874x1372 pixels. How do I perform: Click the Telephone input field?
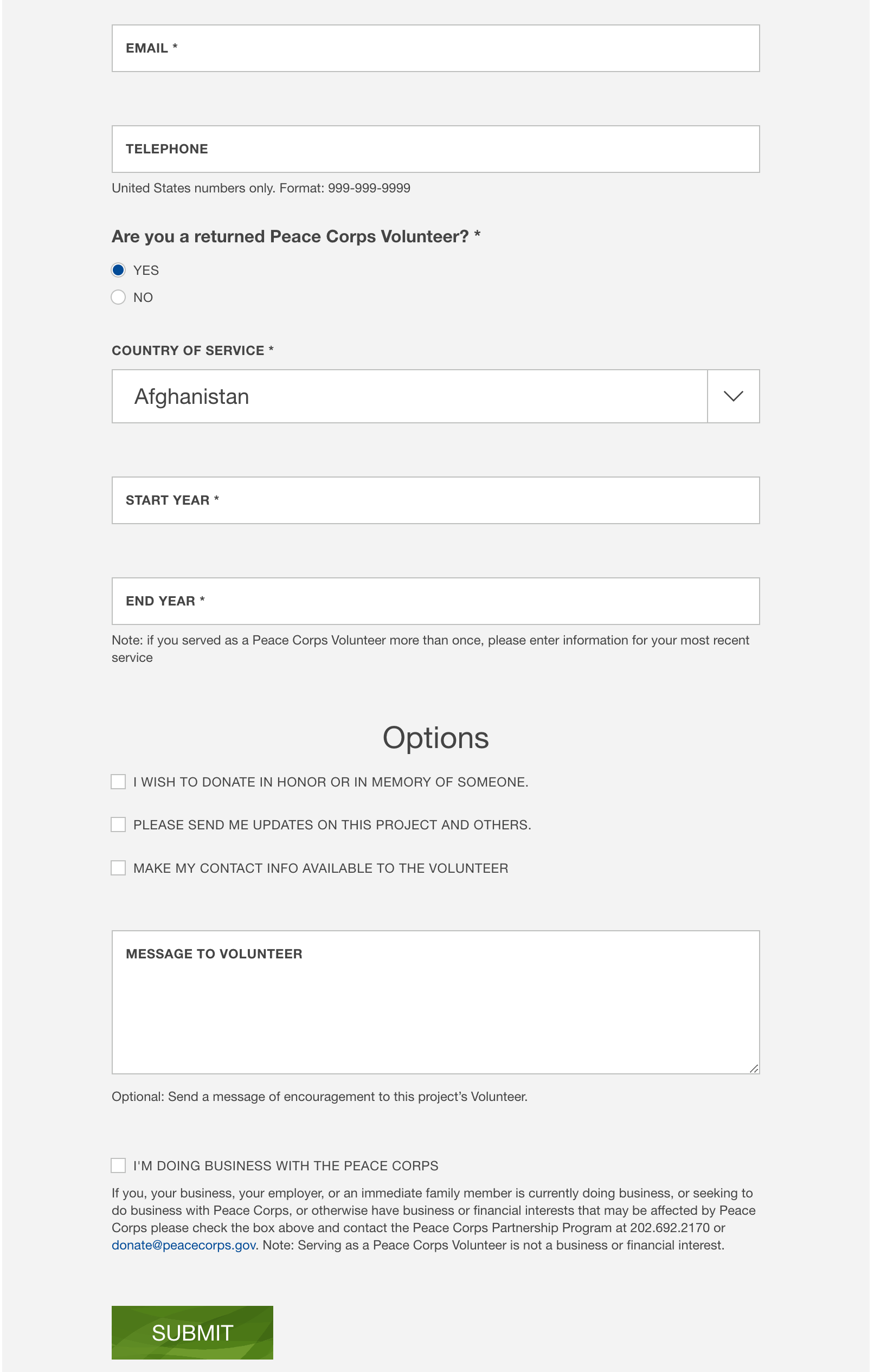point(435,149)
